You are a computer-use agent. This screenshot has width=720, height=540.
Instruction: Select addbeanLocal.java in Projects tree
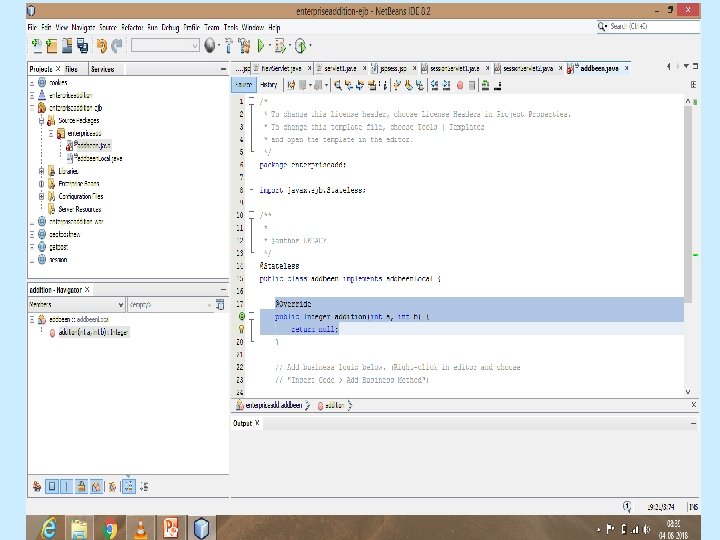(99, 158)
